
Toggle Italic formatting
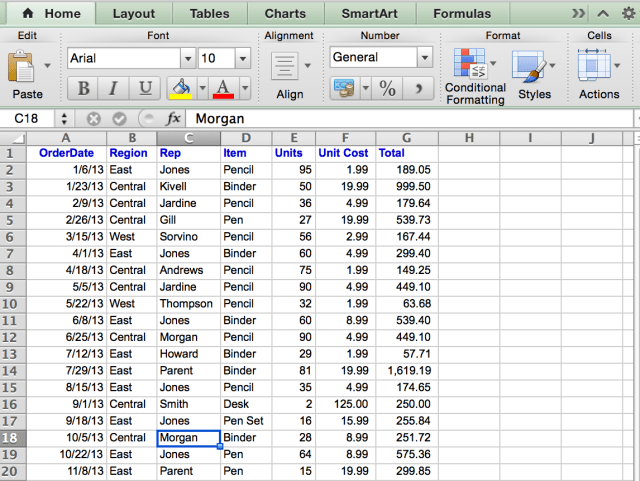tap(114, 88)
